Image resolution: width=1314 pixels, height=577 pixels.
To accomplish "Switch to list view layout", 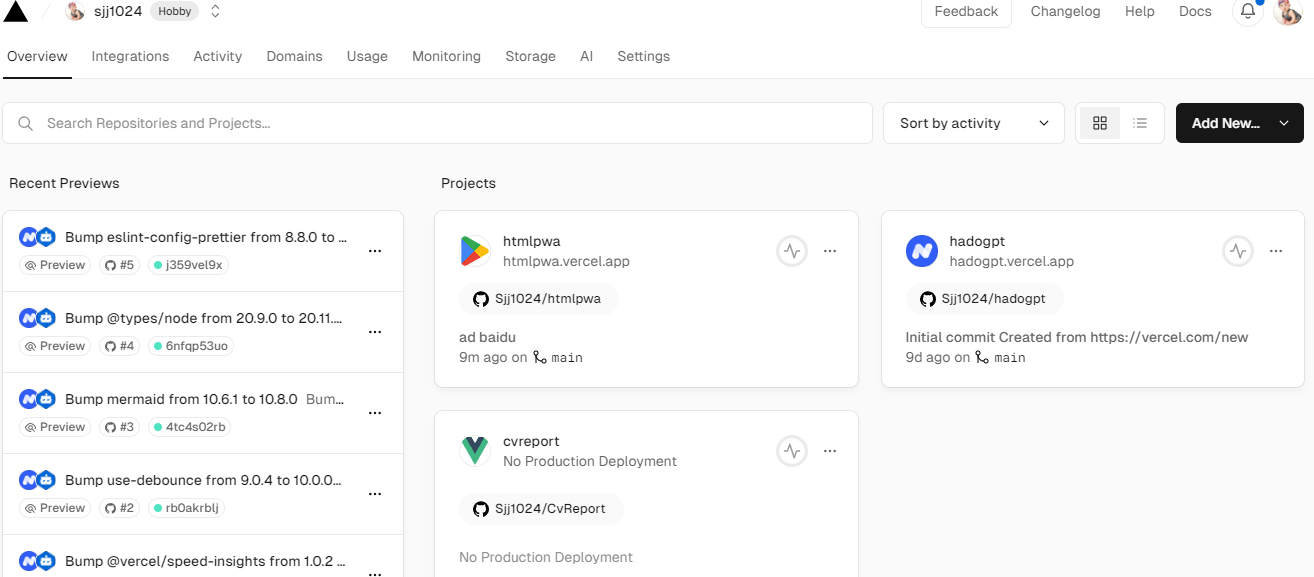I will tap(1140, 123).
